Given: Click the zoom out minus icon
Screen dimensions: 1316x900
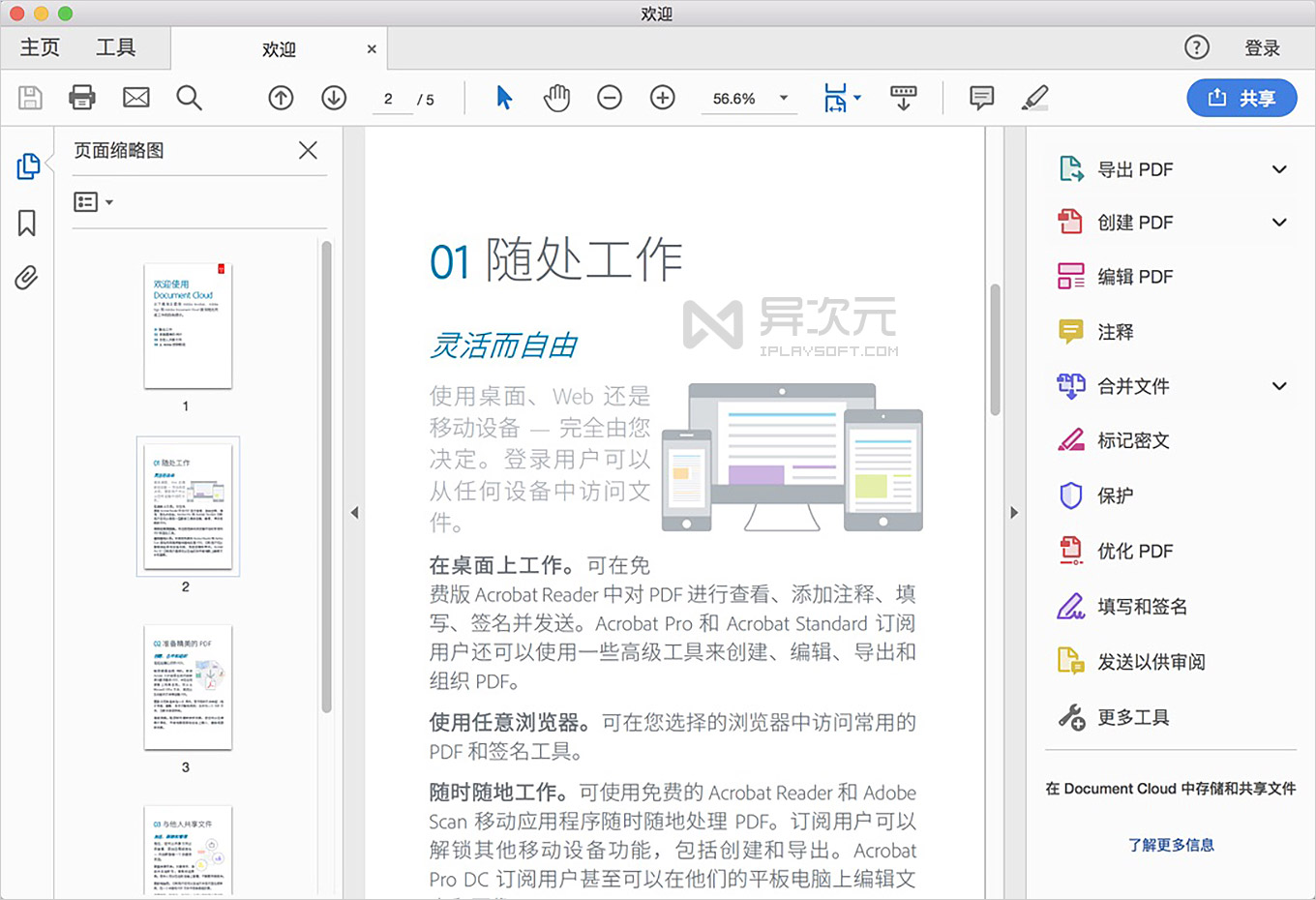Looking at the screenshot, I should [610, 98].
